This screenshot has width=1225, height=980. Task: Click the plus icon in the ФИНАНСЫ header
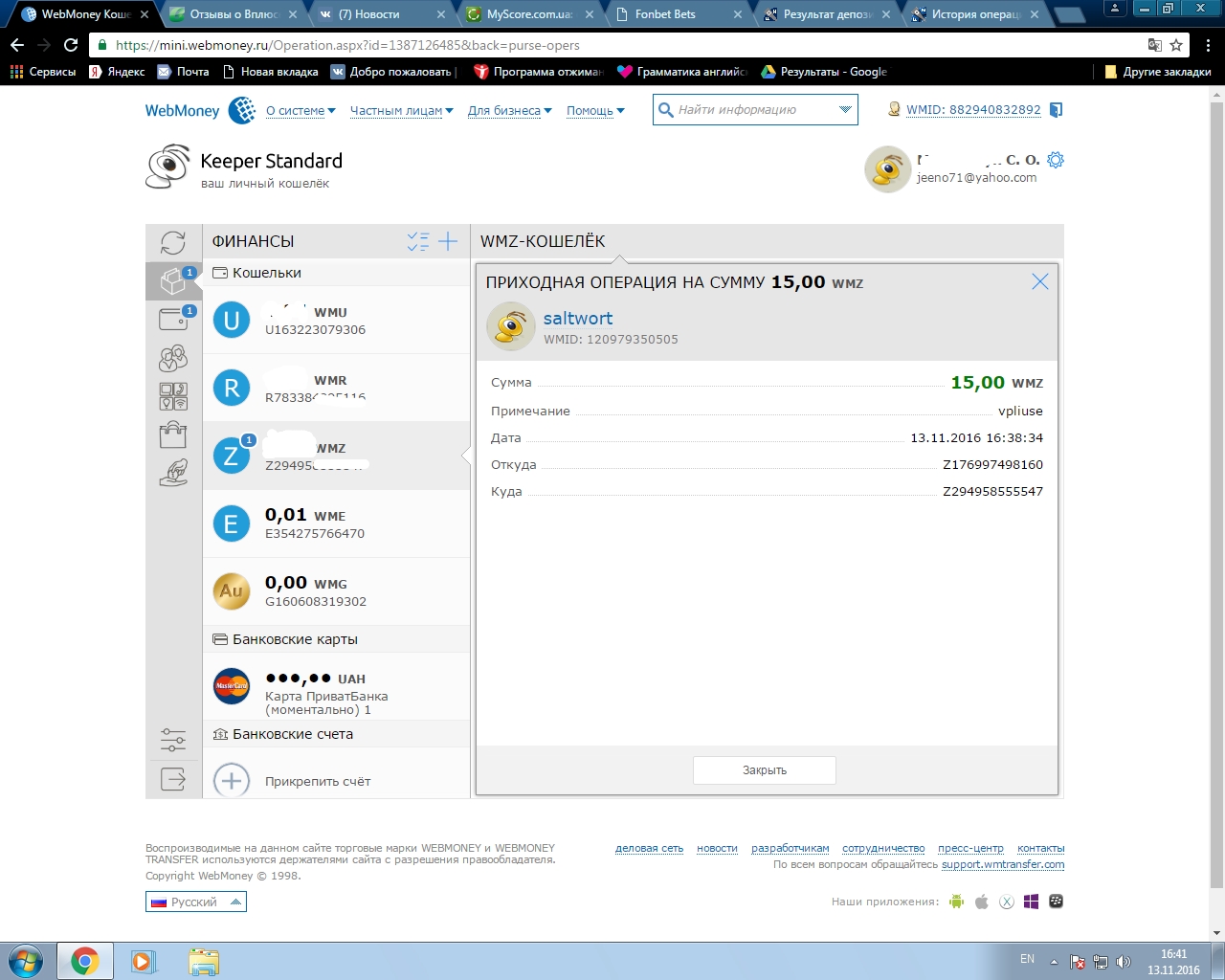click(x=448, y=241)
